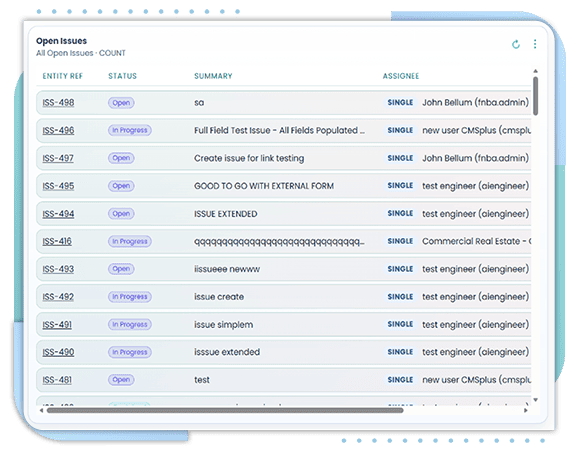The width and height of the screenshot is (580, 450).
Task: Select summary 'isssue extended' in ISS-490 row
Action: tap(227, 352)
